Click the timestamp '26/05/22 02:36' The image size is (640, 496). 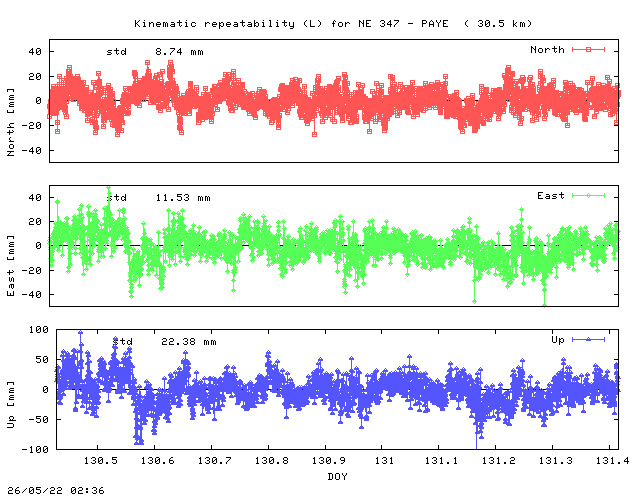tap(56, 490)
